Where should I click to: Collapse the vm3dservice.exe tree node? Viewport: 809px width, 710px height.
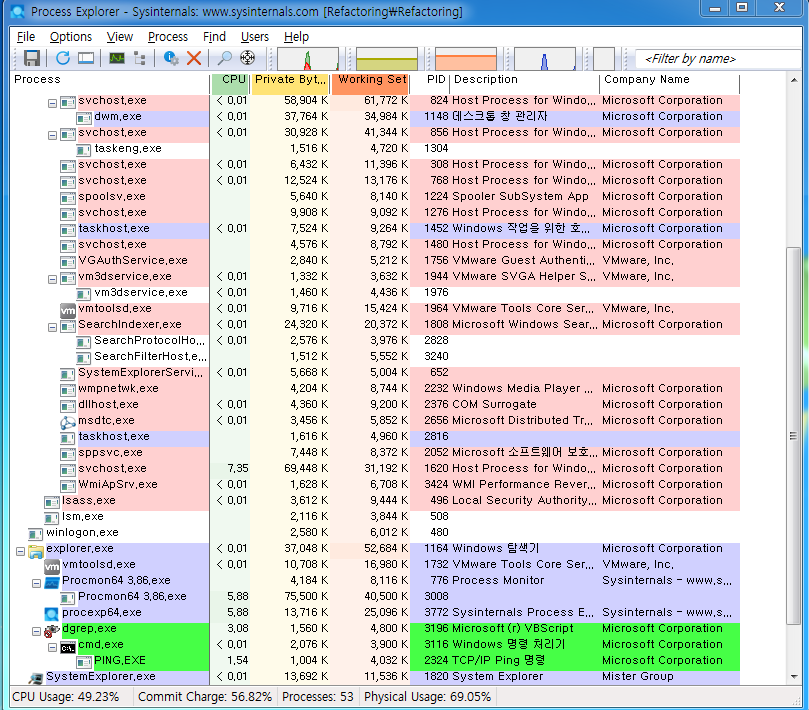pos(52,279)
